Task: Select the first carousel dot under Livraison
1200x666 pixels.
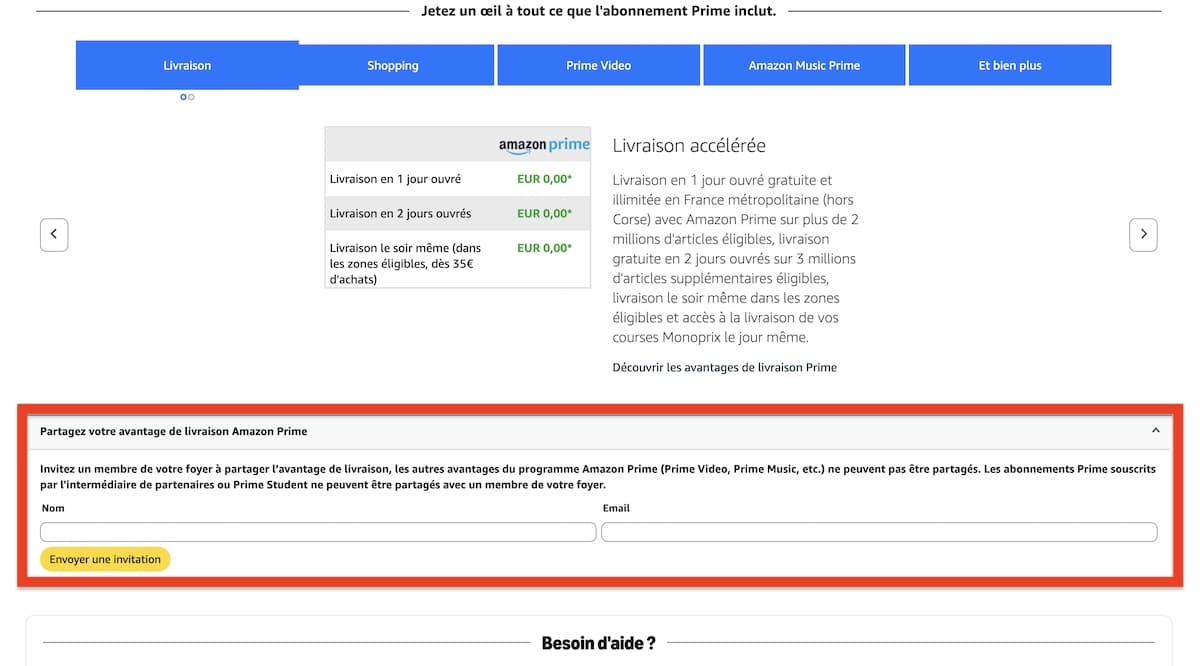Action: click(x=183, y=97)
